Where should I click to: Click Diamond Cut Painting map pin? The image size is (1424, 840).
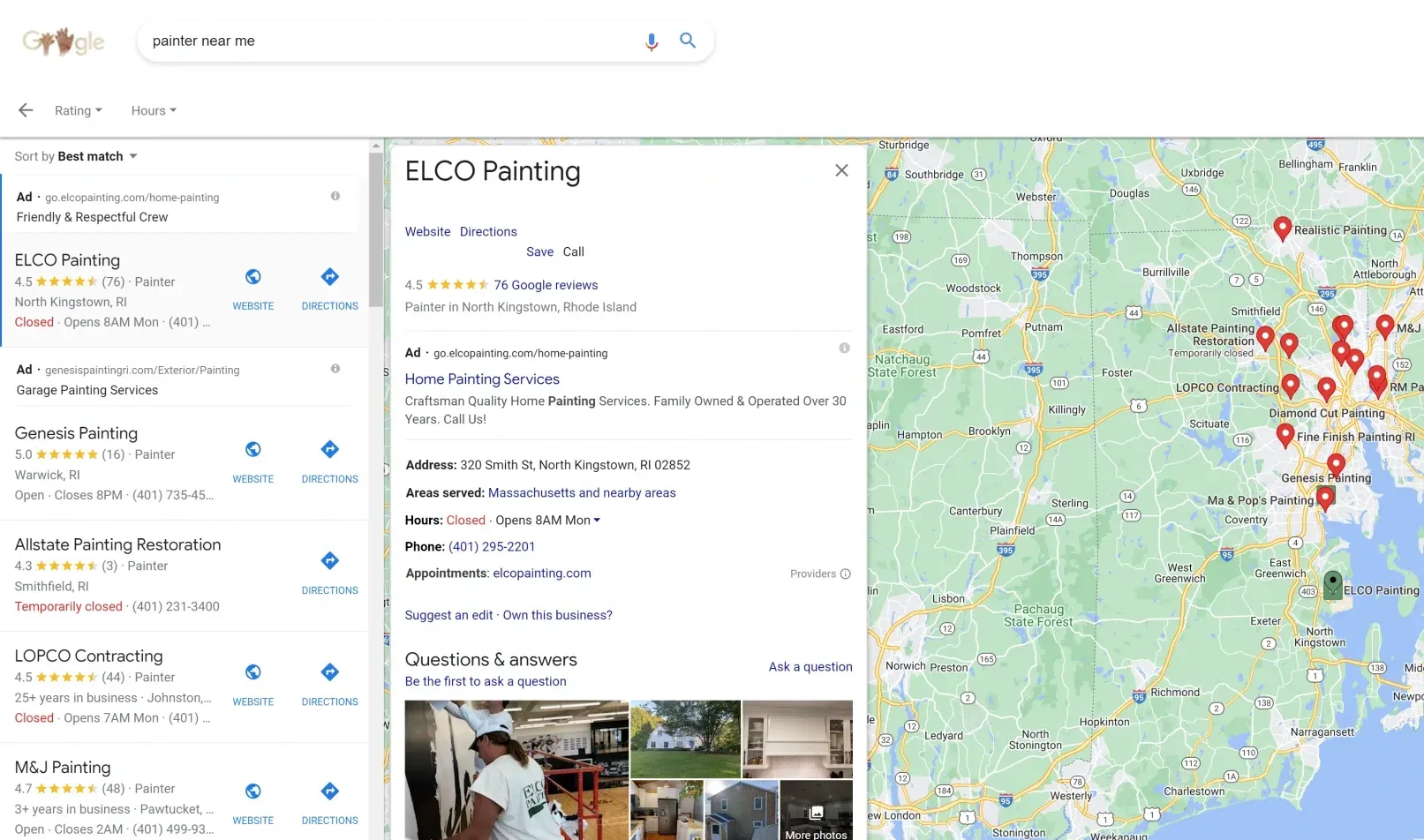tap(1326, 389)
